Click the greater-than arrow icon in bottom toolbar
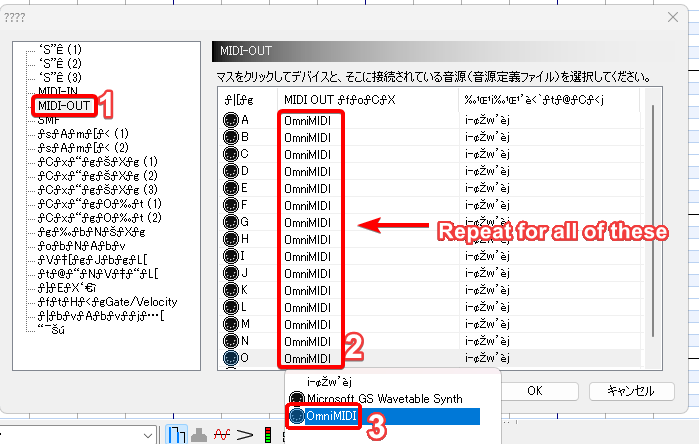The width and height of the screenshot is (699, 444). (246, 435)
